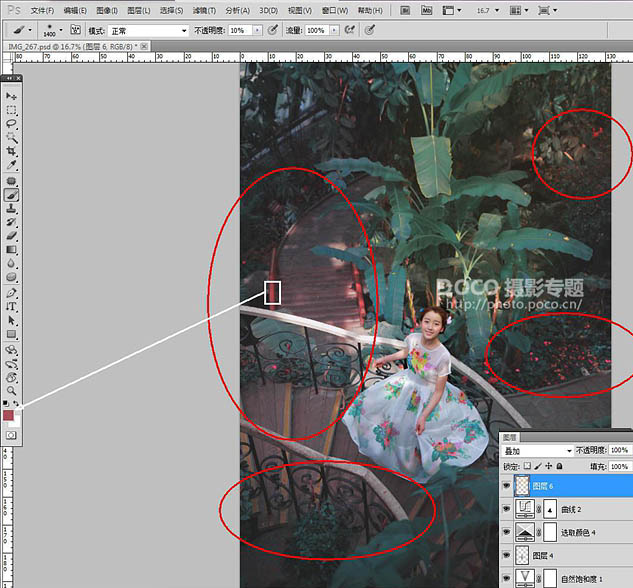Select the Rotate View tool

coord(11,377)
